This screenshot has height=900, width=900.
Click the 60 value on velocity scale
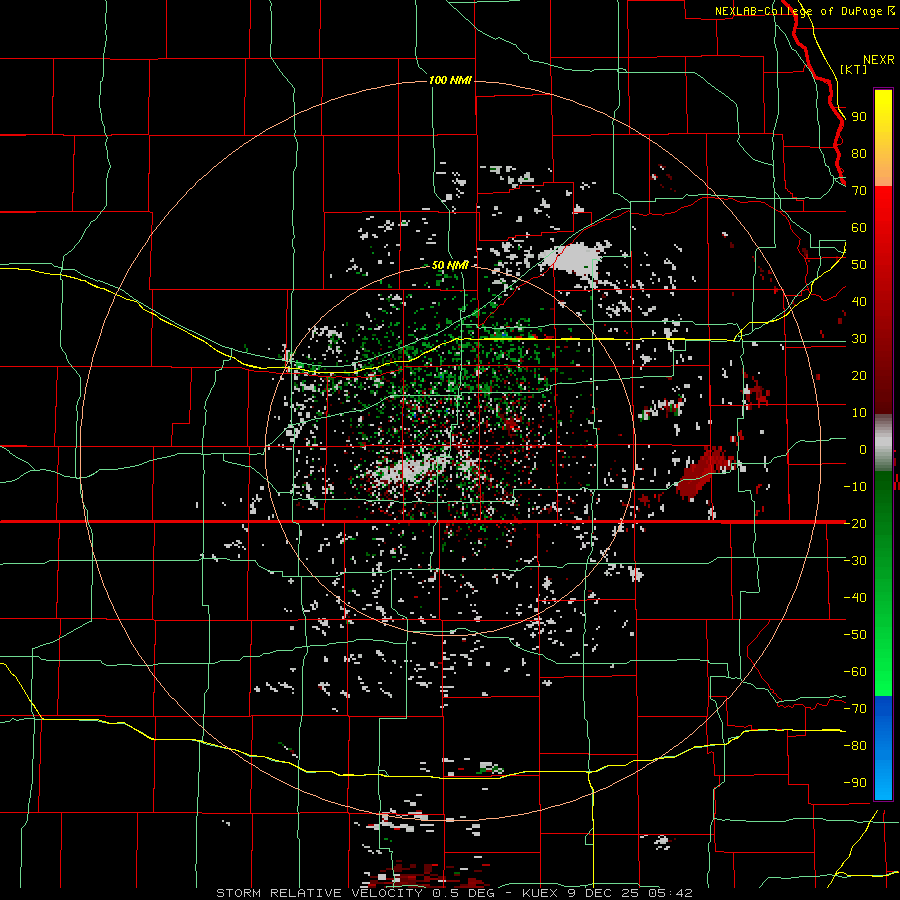tap(859, 228)
